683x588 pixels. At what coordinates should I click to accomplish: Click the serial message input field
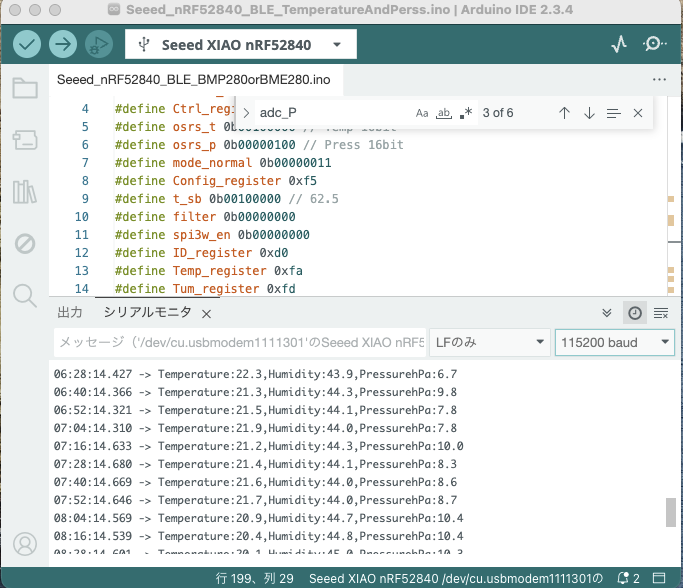pyautogui.click(x=240, y=342)
